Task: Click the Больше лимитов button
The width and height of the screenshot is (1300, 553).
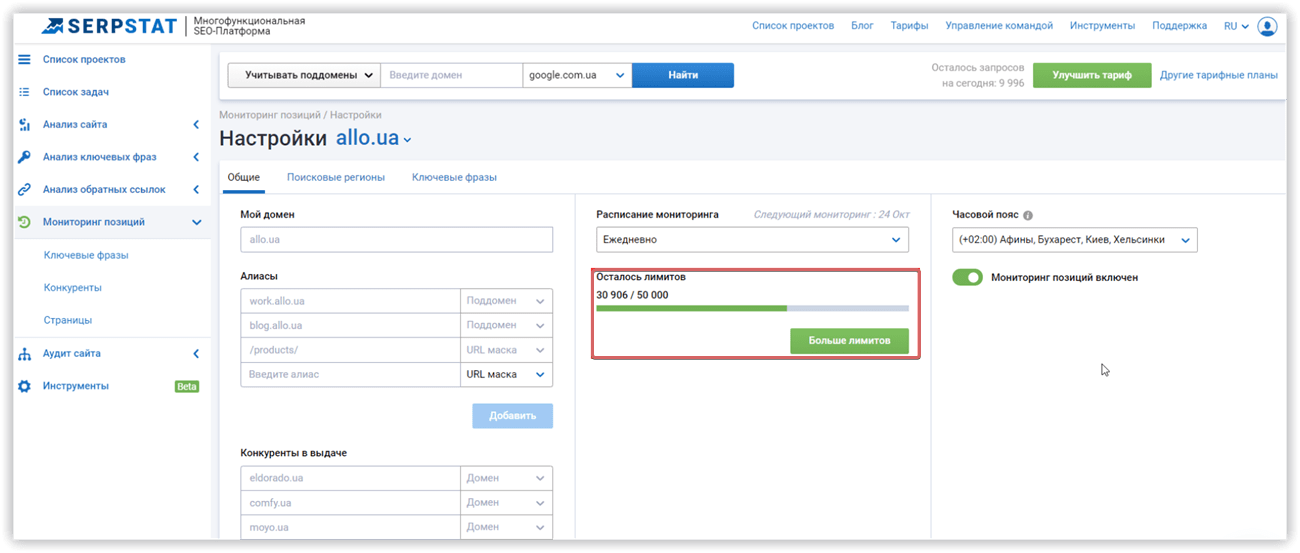Action: pyautogui.click(x=849, y=341)
